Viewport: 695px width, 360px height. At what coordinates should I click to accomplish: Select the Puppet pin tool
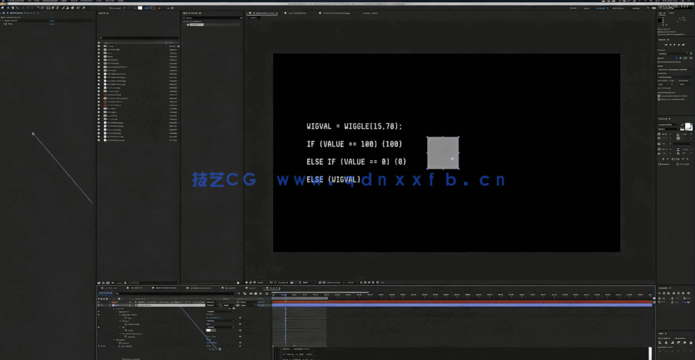coord(83,8)
